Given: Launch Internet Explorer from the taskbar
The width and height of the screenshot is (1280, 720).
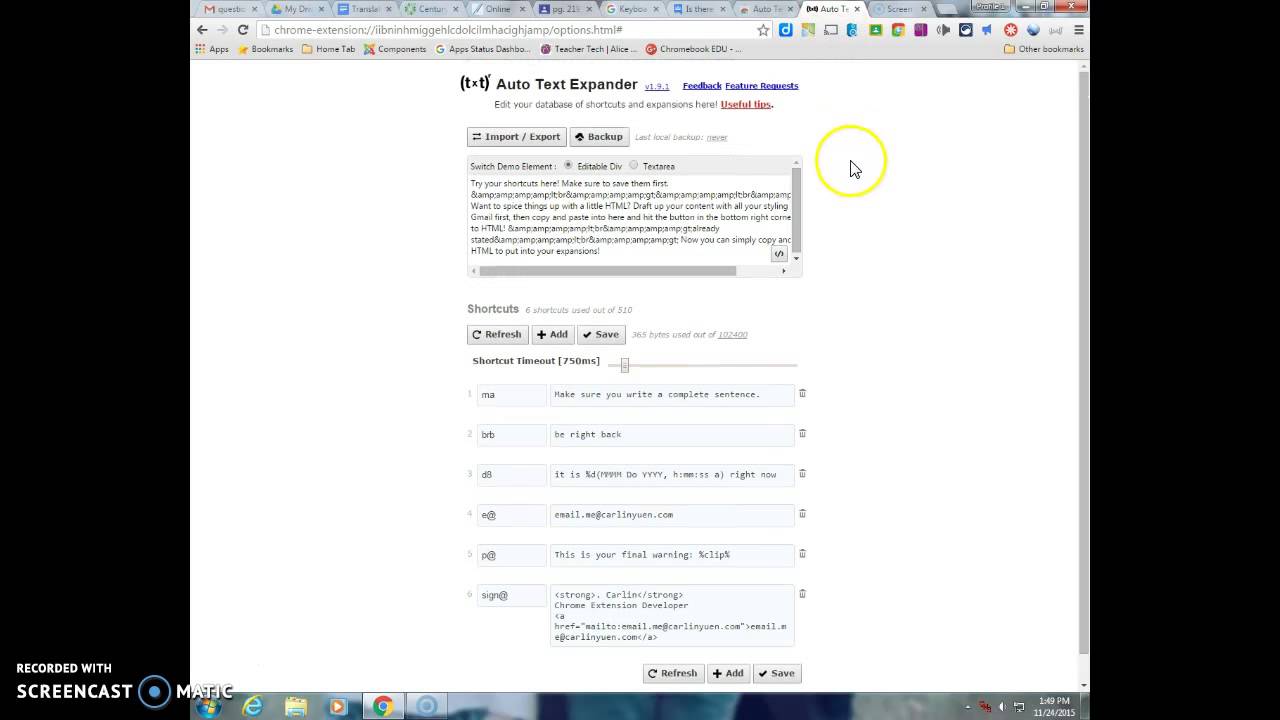Looking at the screenshot, I should (253, 707).
